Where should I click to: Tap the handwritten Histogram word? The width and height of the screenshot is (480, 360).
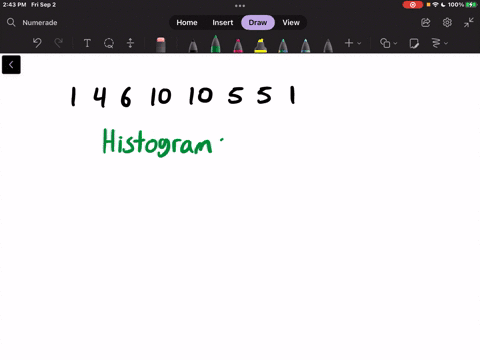tap(157, 142)
